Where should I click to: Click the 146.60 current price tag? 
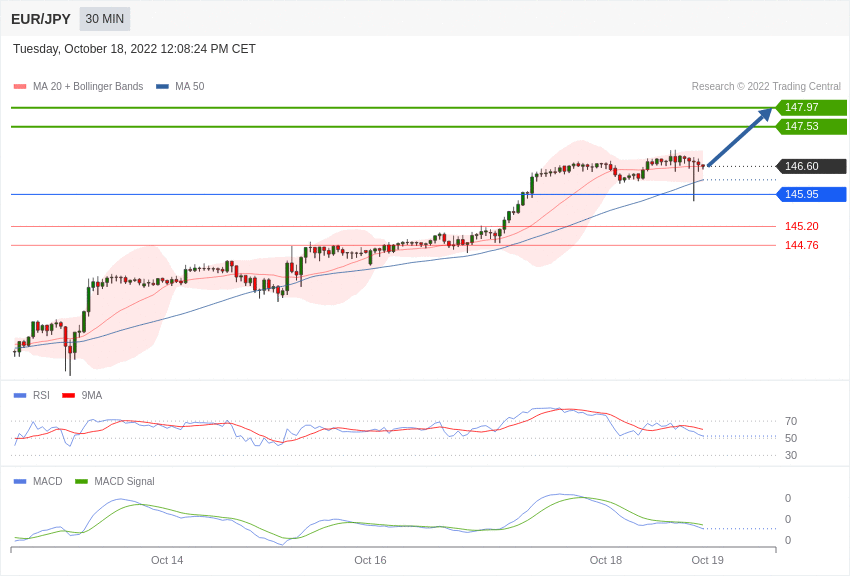point(810,166)
